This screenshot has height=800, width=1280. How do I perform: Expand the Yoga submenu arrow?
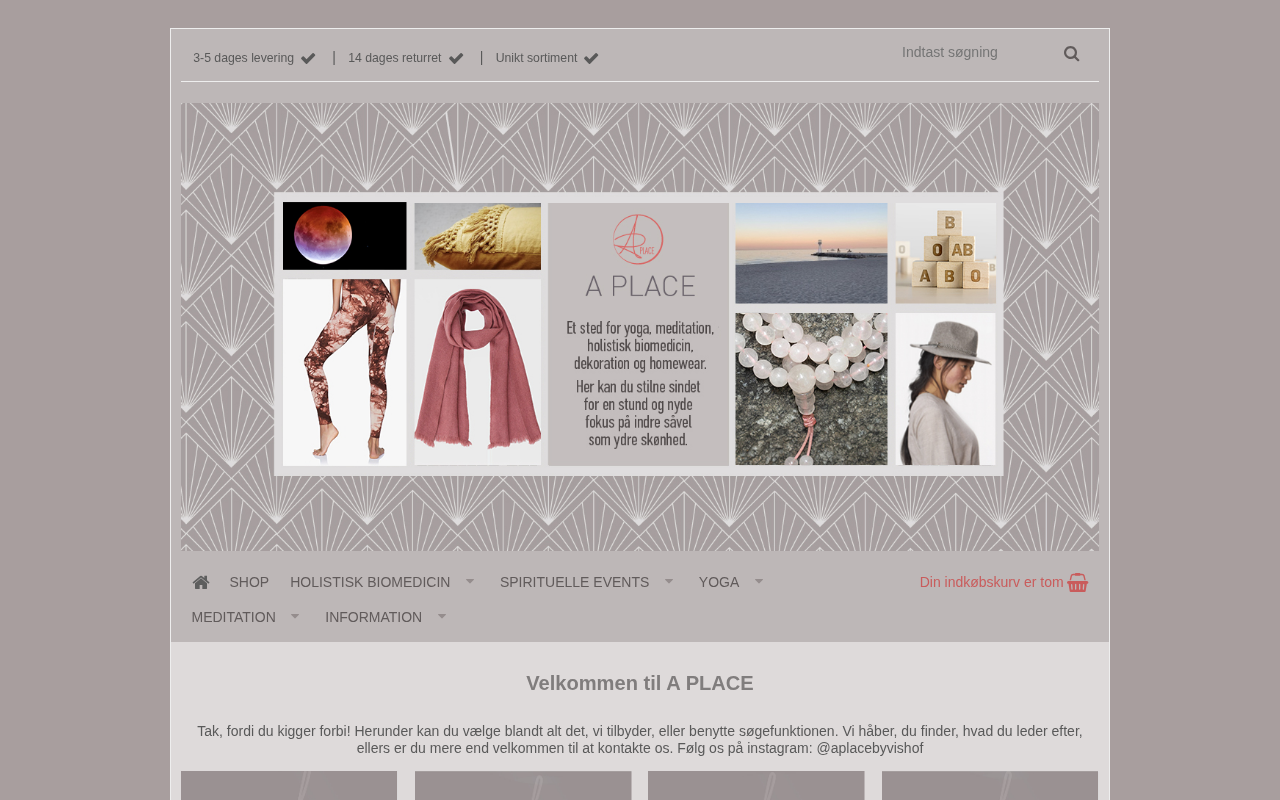pyautogui.click(x=759, y=581)
